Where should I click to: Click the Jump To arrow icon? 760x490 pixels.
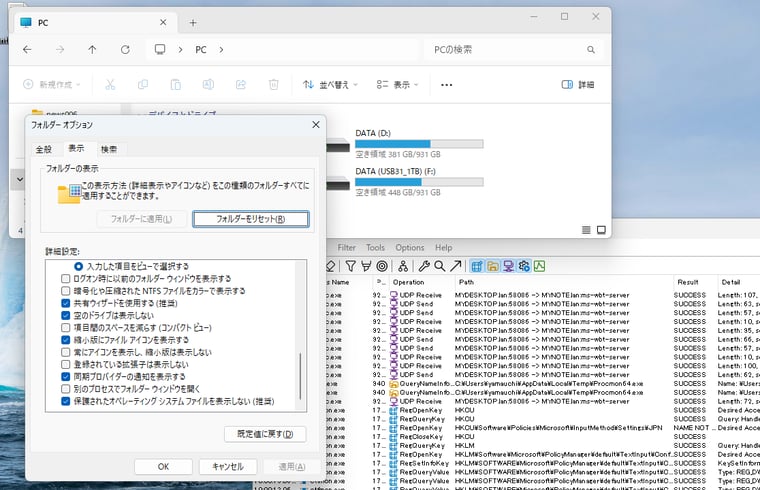(x=455, y=266)
